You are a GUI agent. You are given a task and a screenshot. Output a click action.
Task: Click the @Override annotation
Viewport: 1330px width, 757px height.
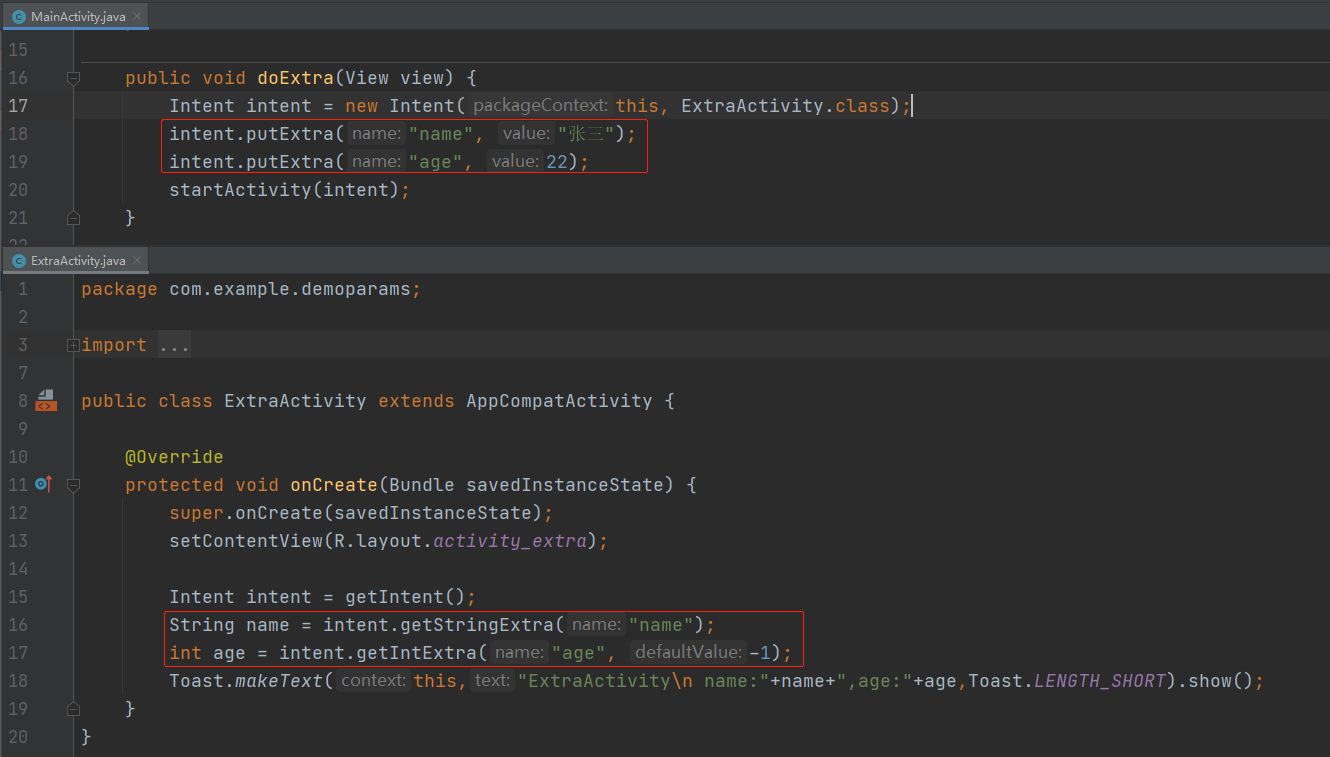pyautogui.click(x=174, y=457)
